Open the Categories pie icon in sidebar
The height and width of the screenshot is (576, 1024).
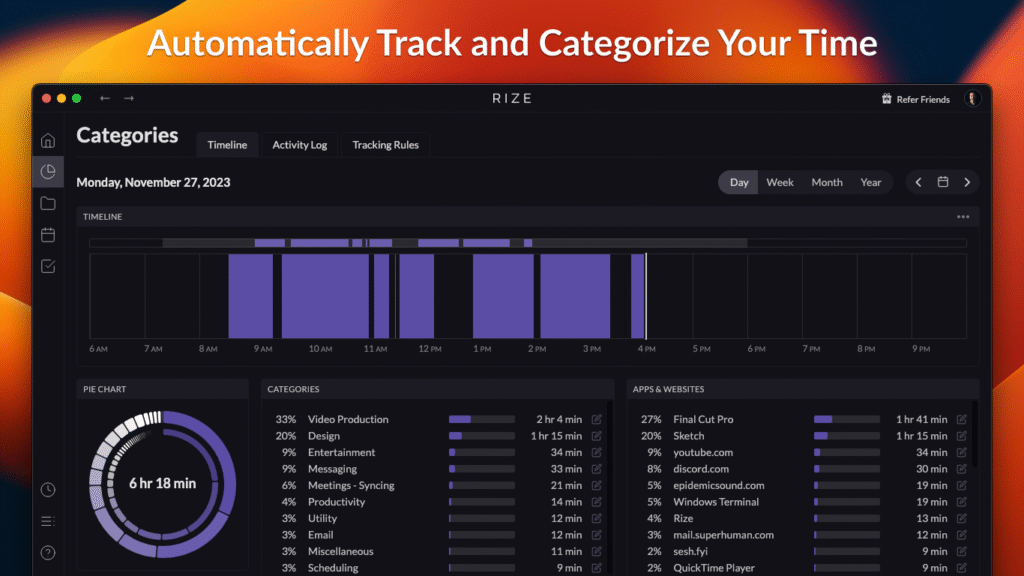48,172
